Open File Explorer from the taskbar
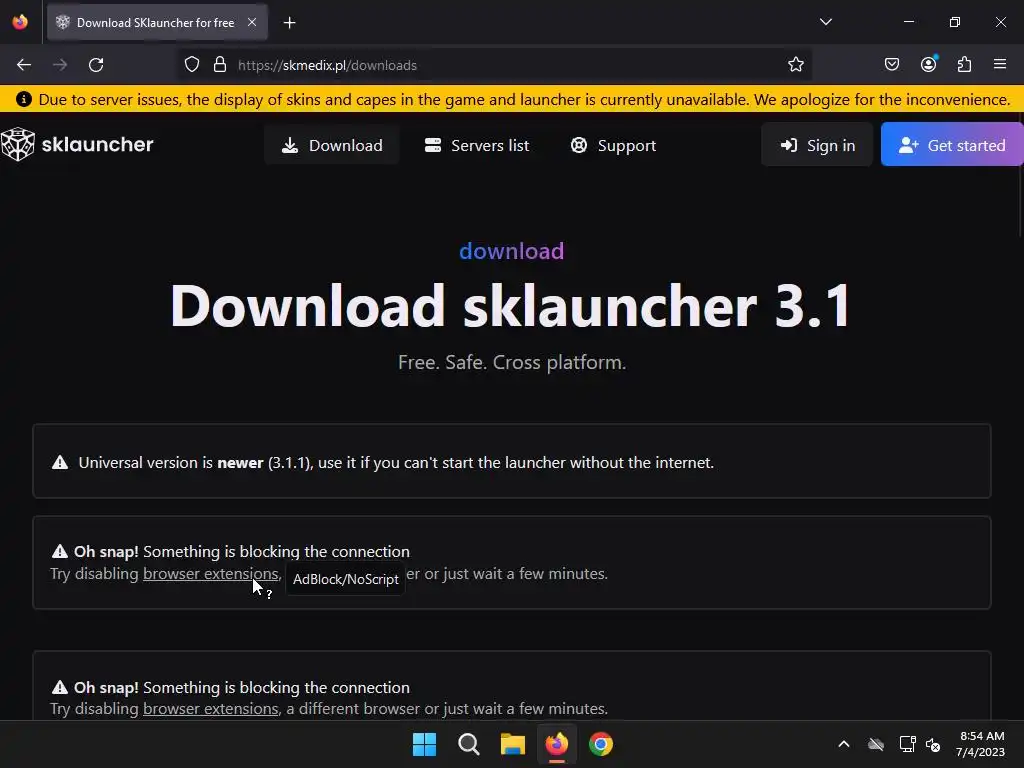The image size is (1024, 768). [x=513, y=744]
